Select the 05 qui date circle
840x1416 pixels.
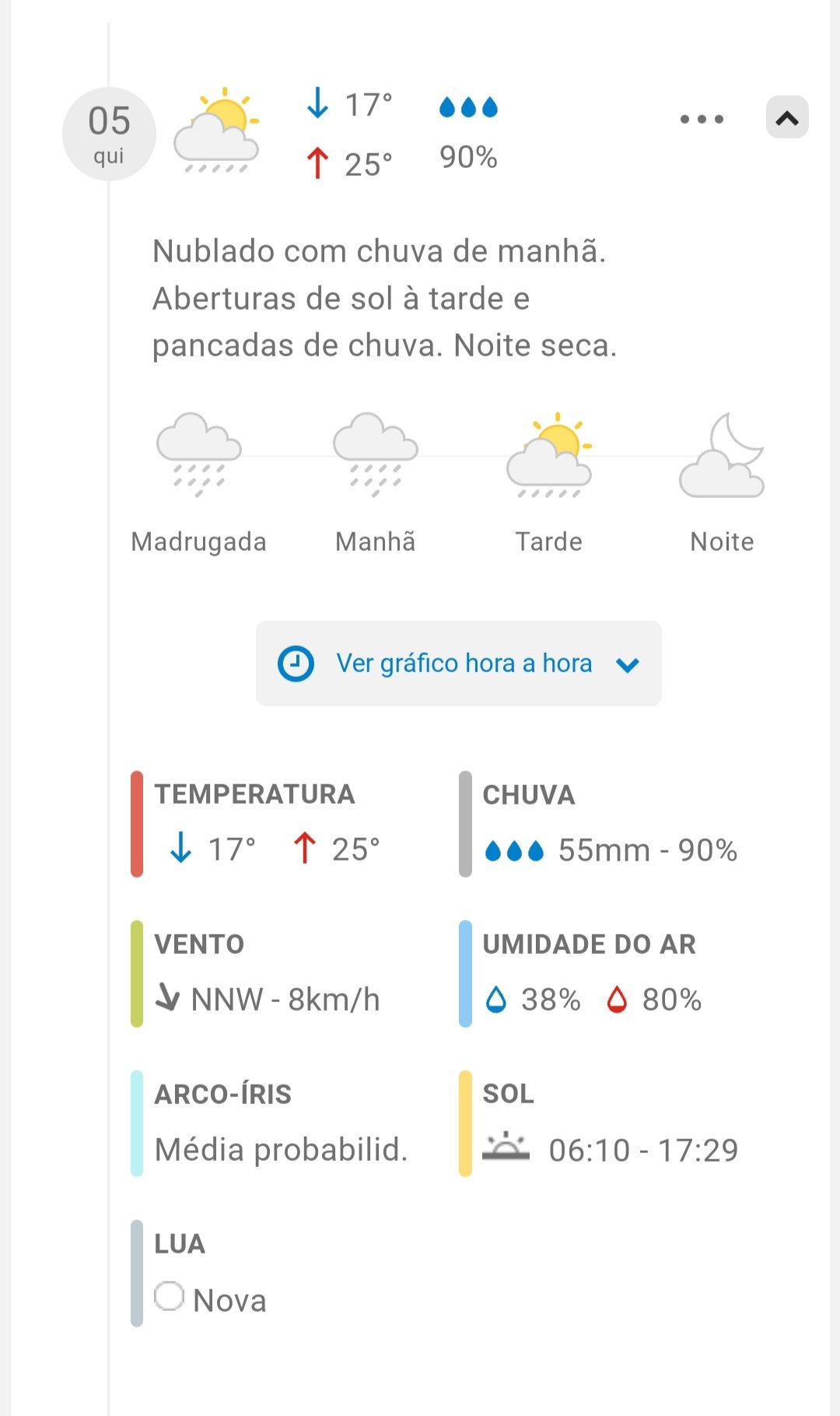tap(109, 134)
